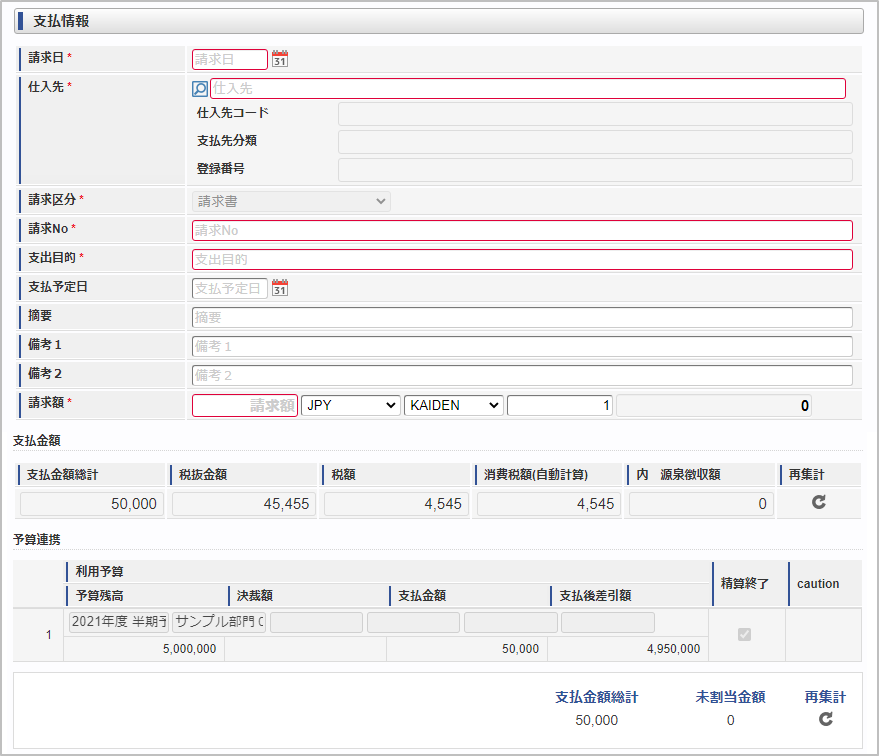The height and width of the screenshot is (756, 879).
Task: Expand the 請求区分 dropdown
Action: tap(291, 201)
